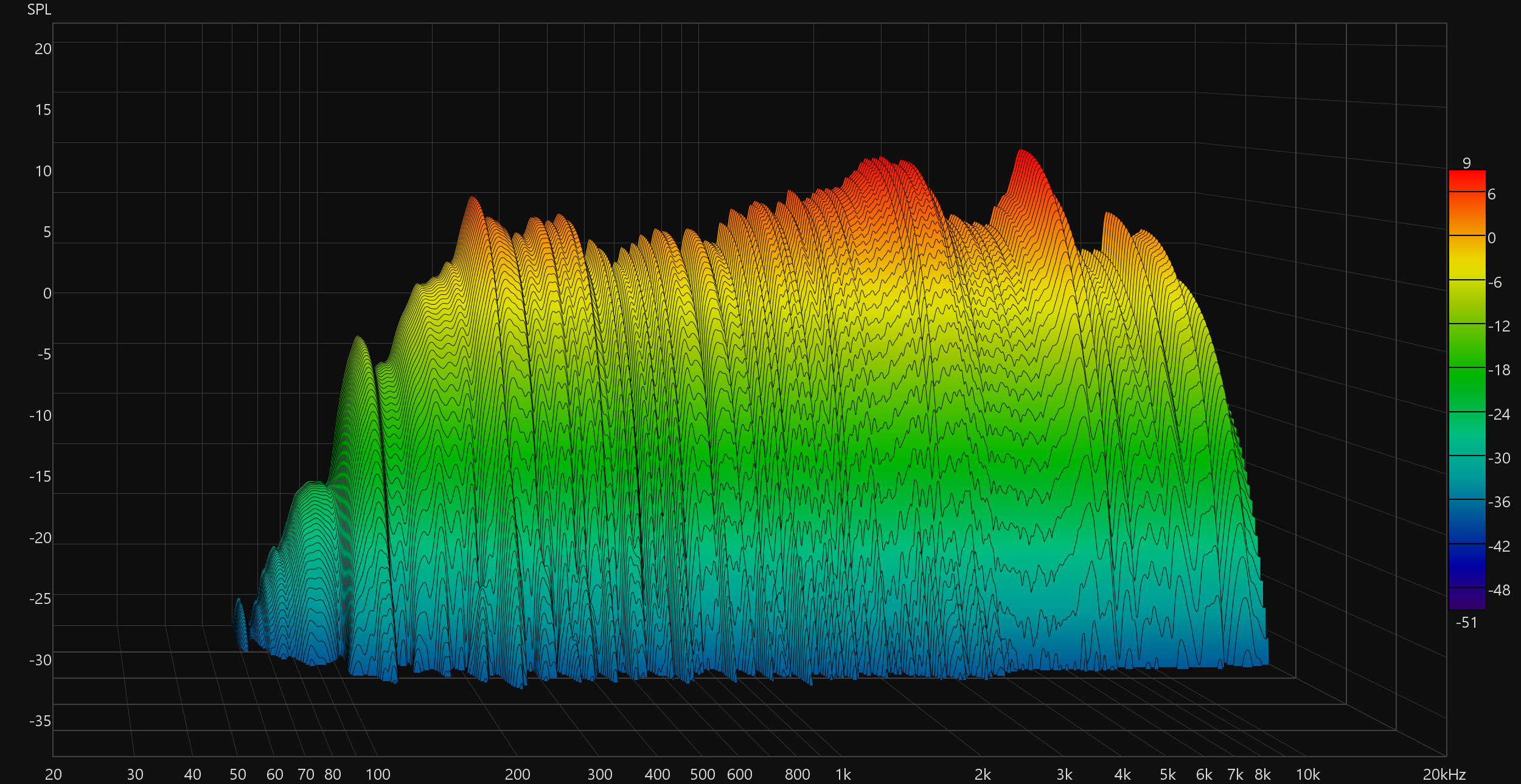This screenshot has width=1521, height=784.
Task: Click the -51 label under color scale
Action: 1466,622
